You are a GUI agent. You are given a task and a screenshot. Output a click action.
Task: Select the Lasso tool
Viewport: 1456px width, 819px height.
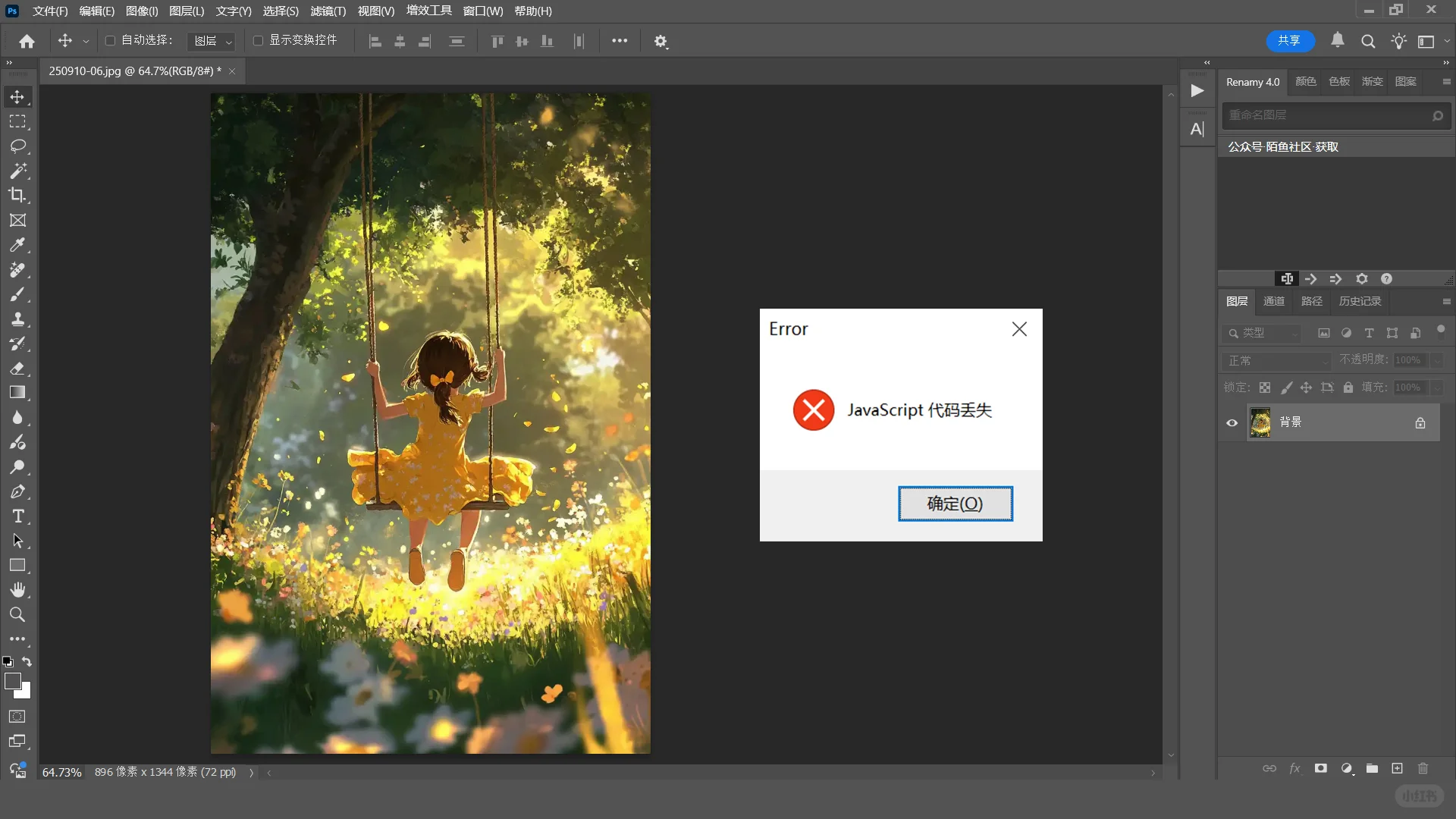pos(17,146)
